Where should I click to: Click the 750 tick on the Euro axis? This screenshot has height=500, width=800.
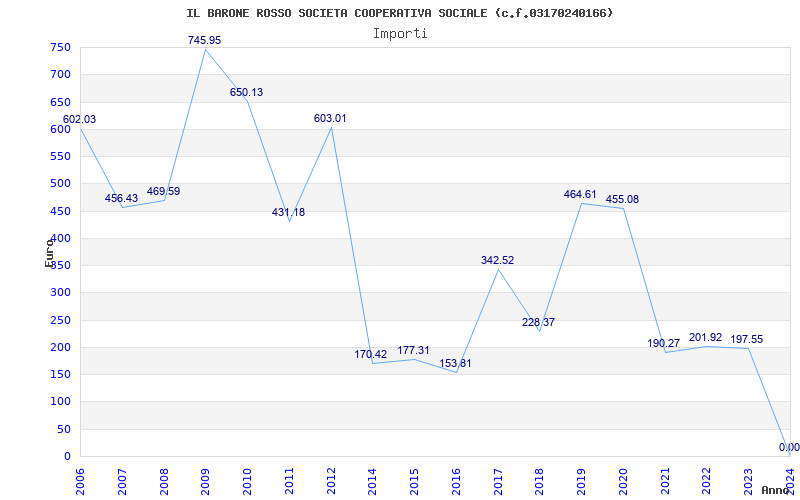coord(60,48)
